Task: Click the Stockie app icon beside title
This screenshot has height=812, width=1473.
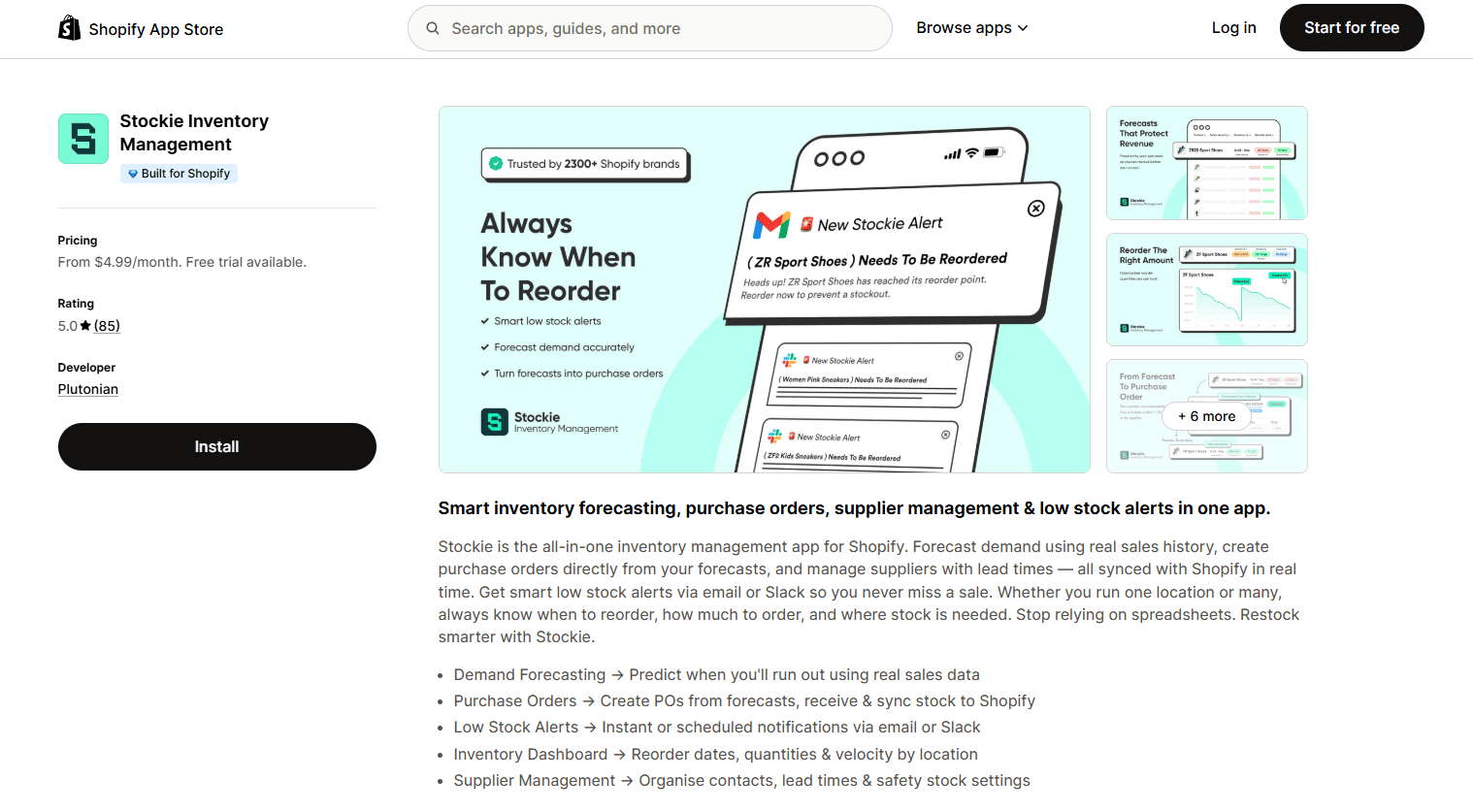Action: click(83, 139)
